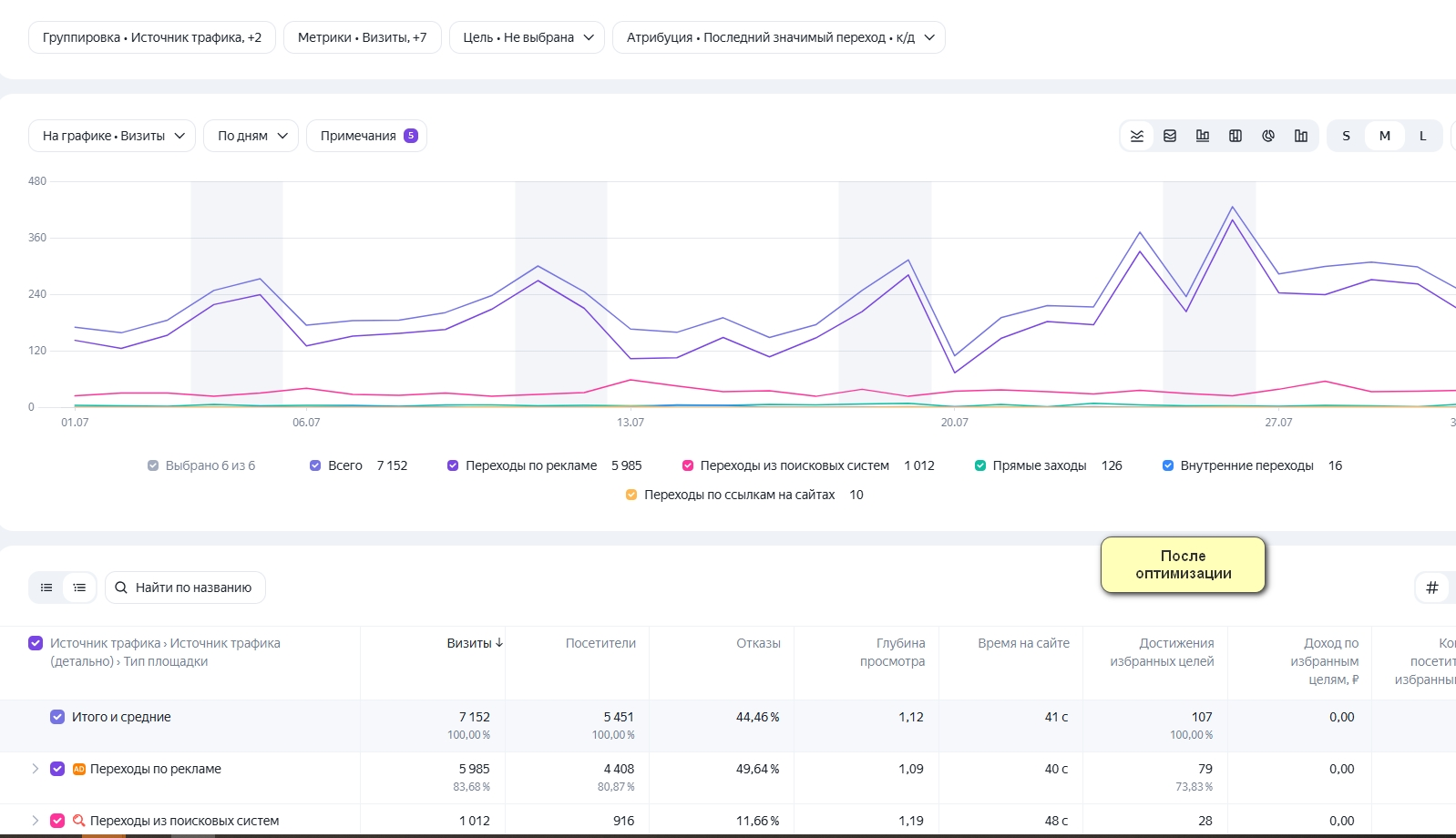Screen dimensions: 1456x838
Task: Toggle 'Выбрано 6 из 6' legend checkbox
Action: (x=153, y=465)
